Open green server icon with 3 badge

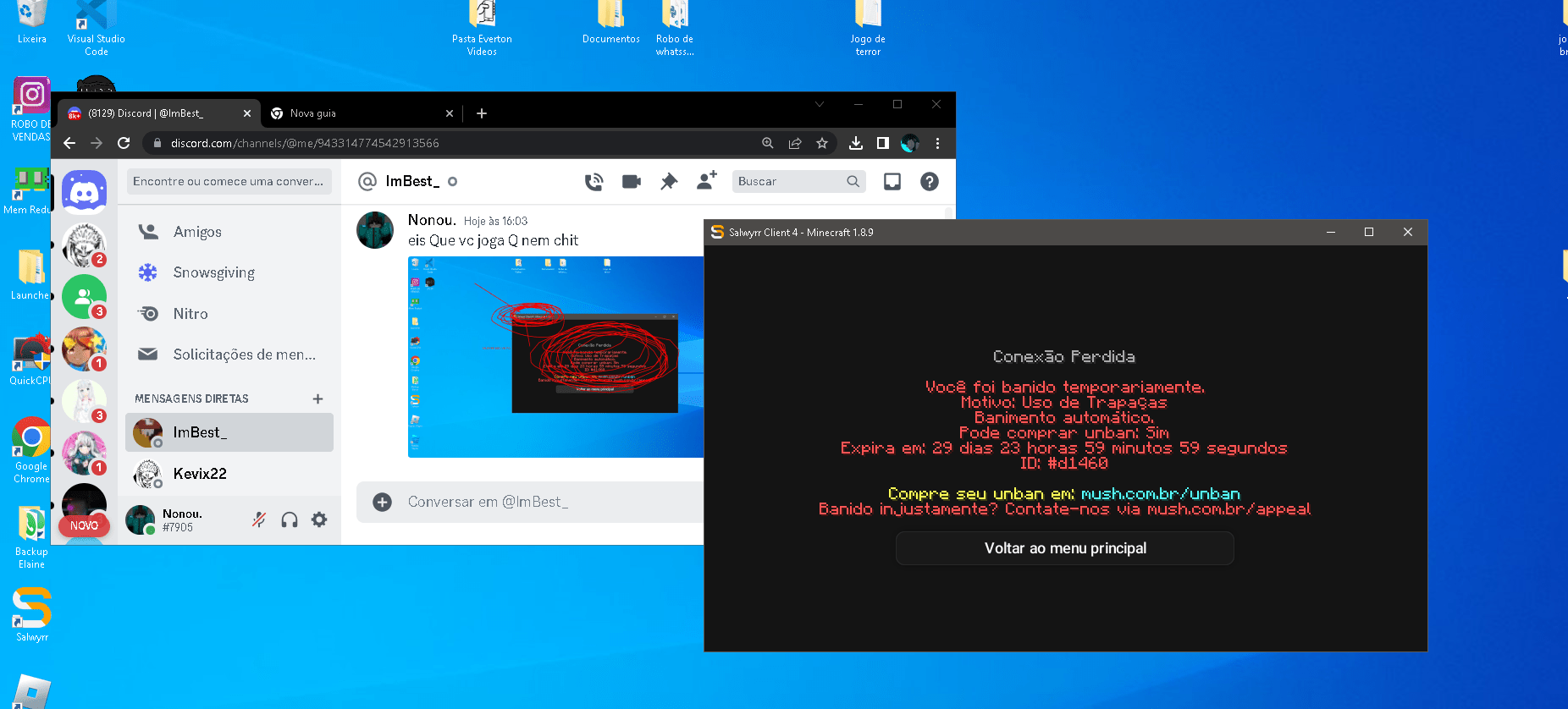coord(84,296)
